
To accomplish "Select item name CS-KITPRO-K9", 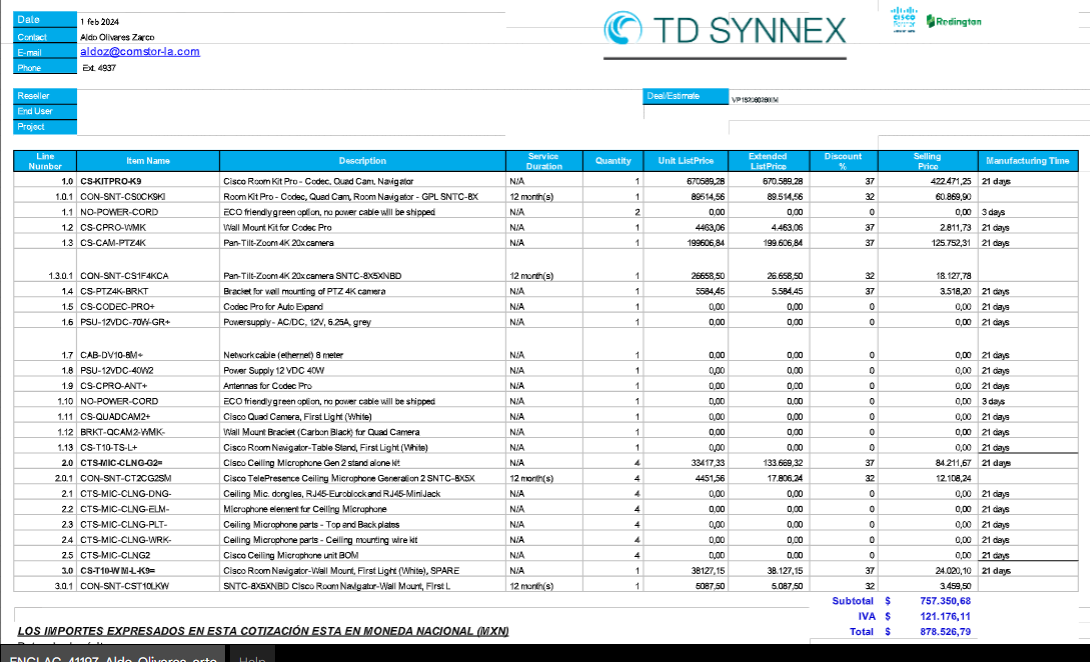I will tap(111, 181).
